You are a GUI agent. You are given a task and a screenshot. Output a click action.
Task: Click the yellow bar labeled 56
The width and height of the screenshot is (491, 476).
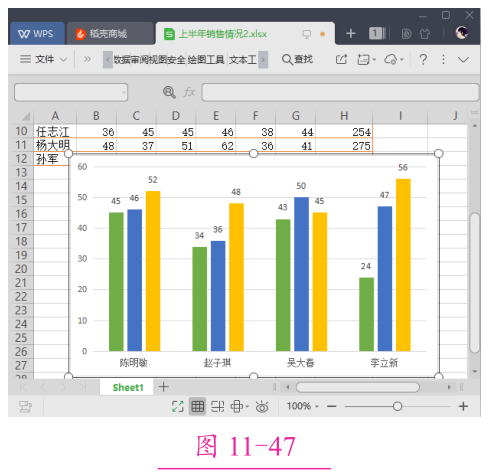(403, 265)
